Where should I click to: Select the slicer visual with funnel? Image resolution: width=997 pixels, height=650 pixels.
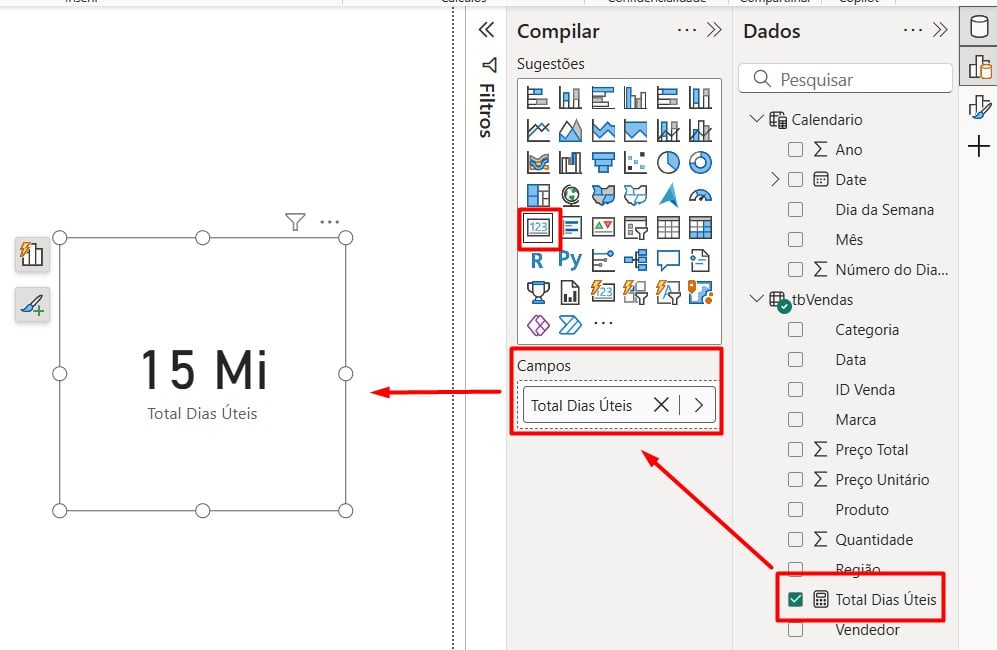tap(635, 228)
